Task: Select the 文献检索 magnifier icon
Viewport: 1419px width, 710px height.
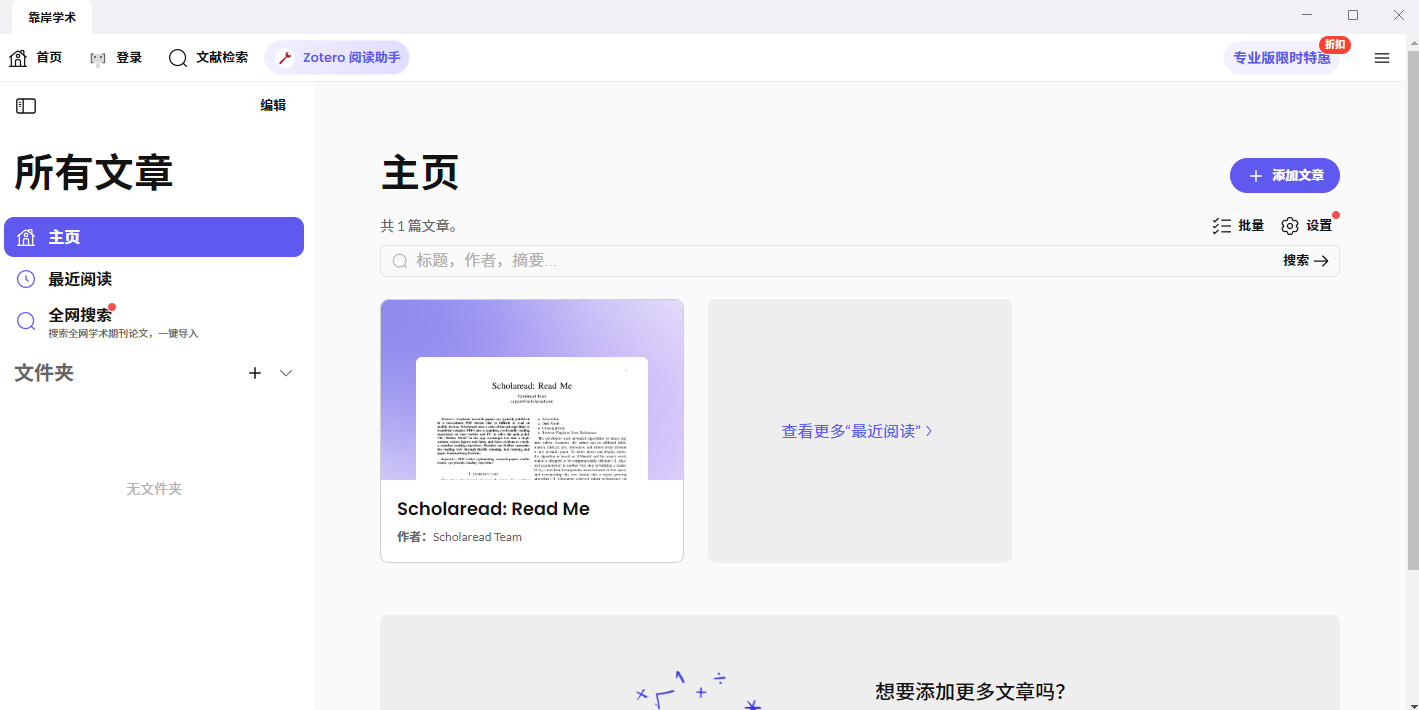Action: click(x=179, y=57)
